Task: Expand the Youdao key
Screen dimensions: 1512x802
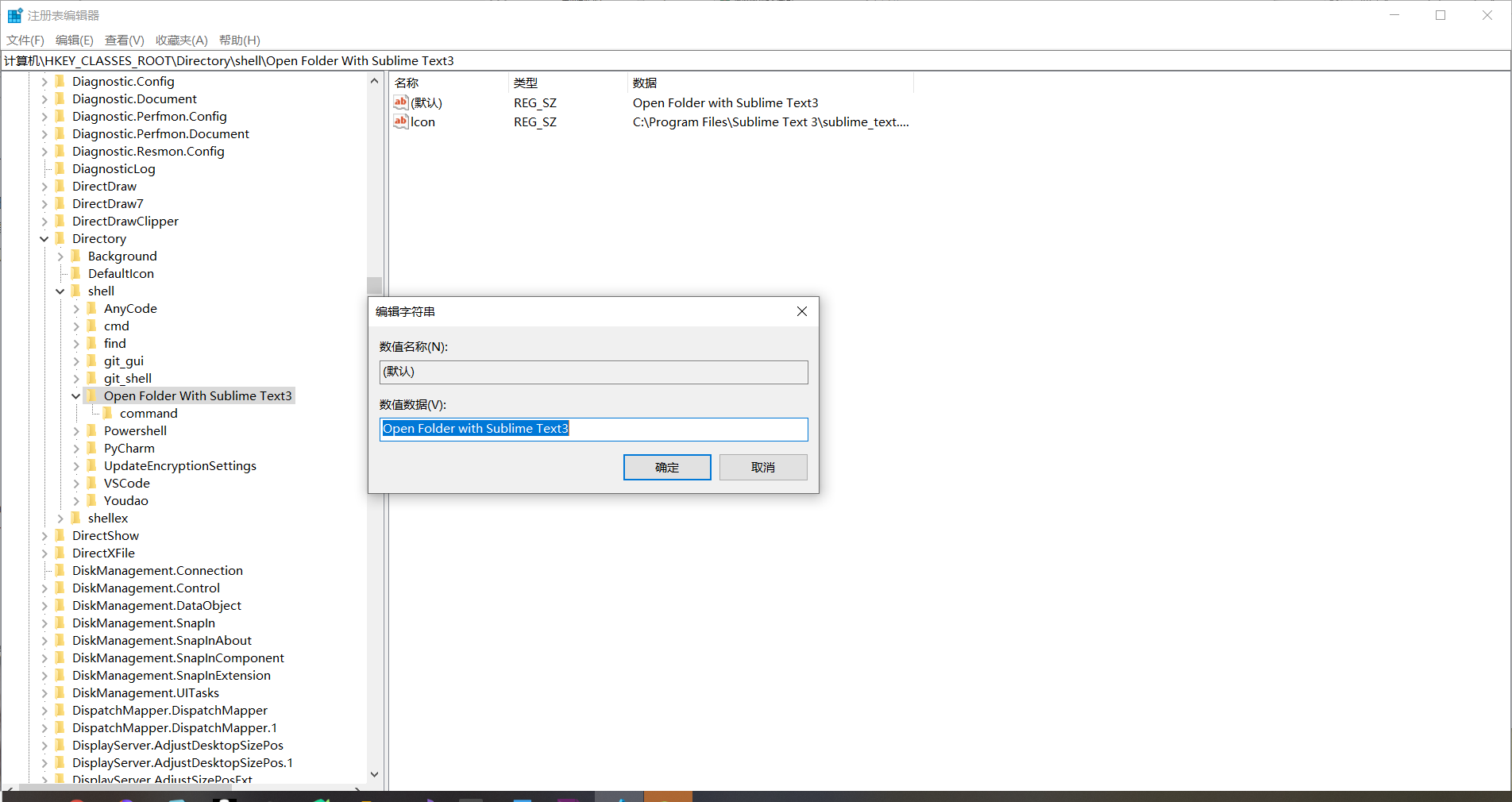Action: click(76, 500)
